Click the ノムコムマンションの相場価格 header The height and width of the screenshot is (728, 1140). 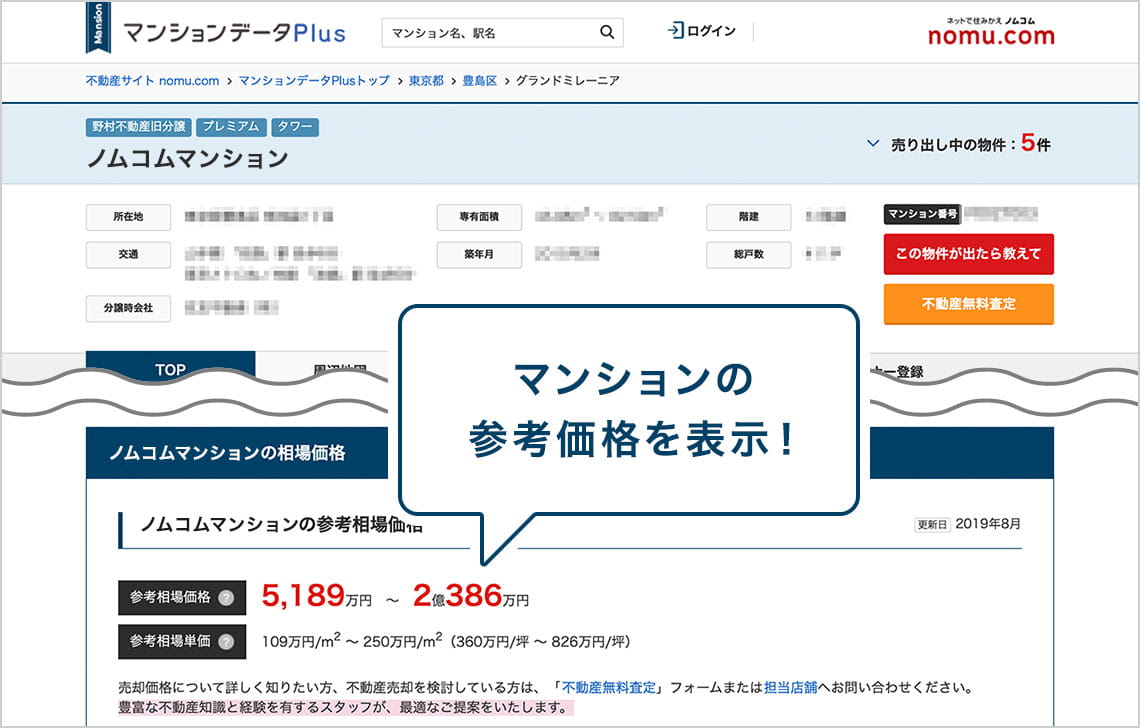pos(228,453)
